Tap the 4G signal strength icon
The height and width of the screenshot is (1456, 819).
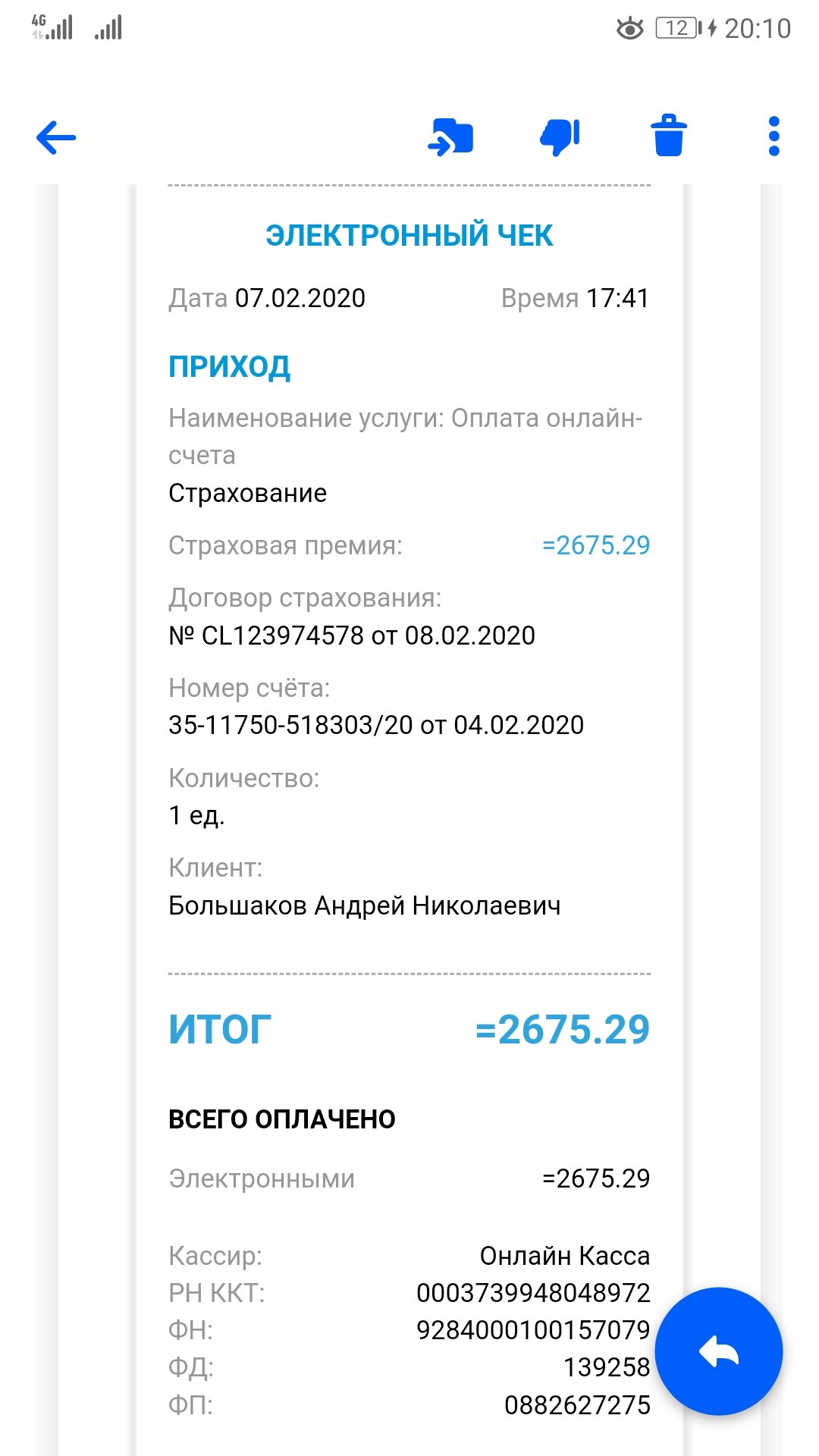[52, 27]
